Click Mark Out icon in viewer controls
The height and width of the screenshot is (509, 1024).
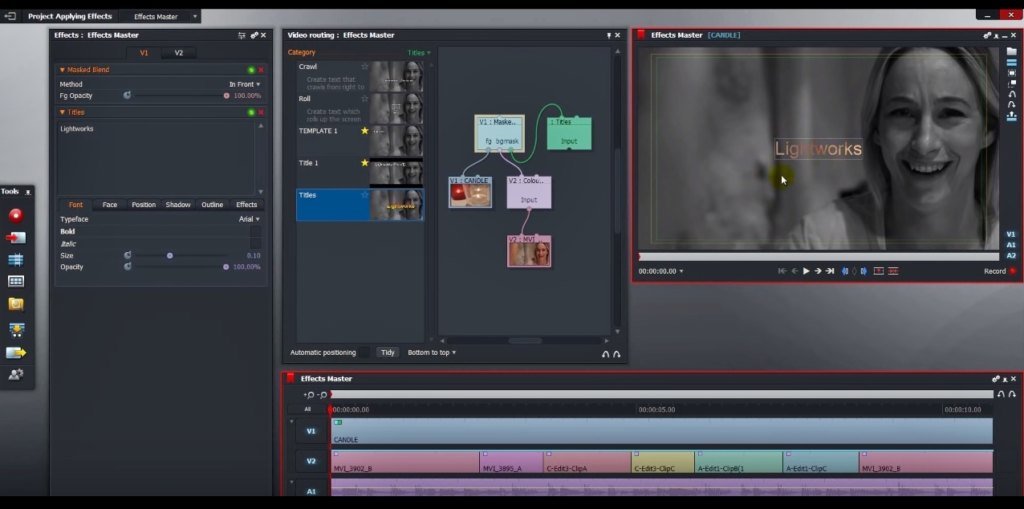pos(863,271)
